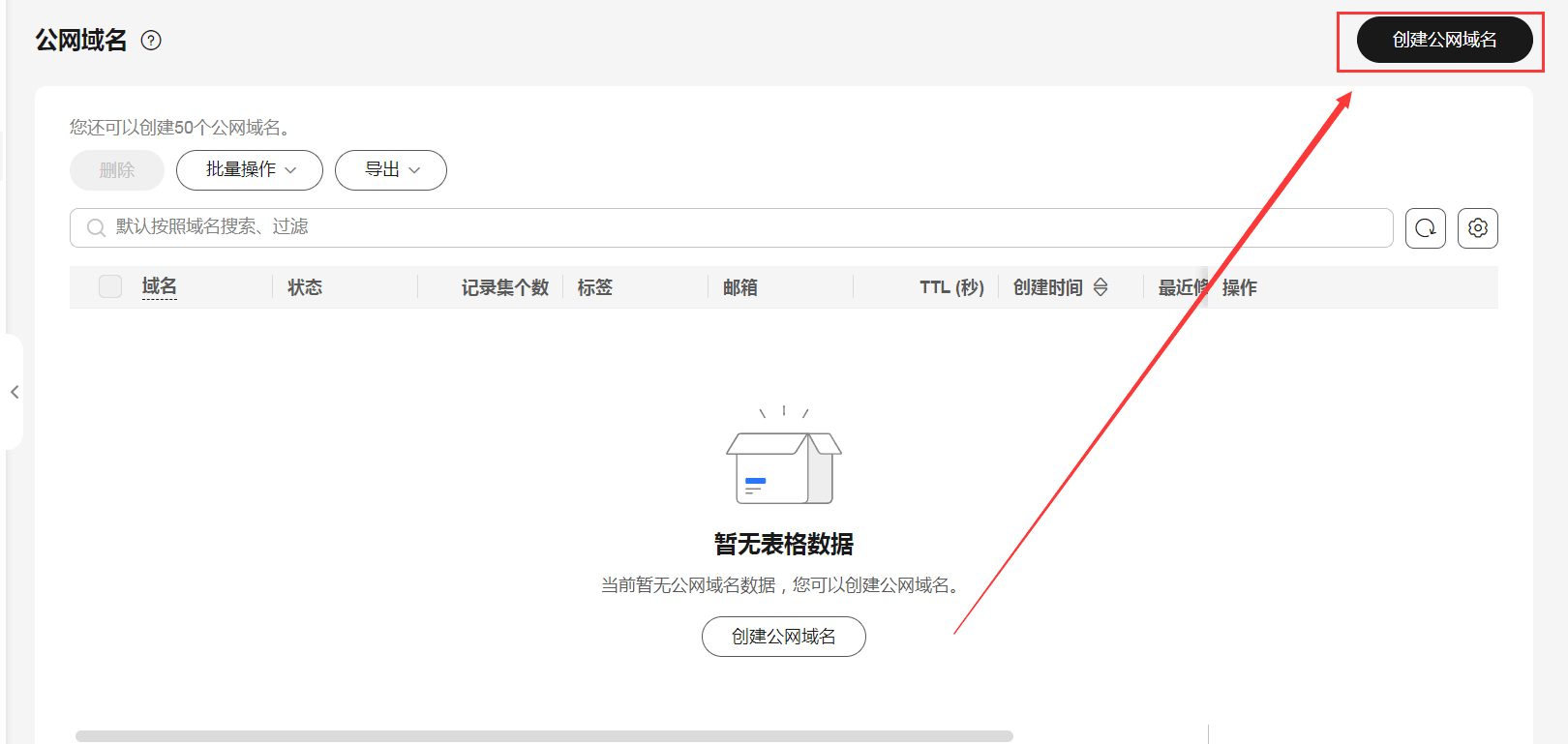Click the black 创建公网域名 button

click(x=1444, y=40)
